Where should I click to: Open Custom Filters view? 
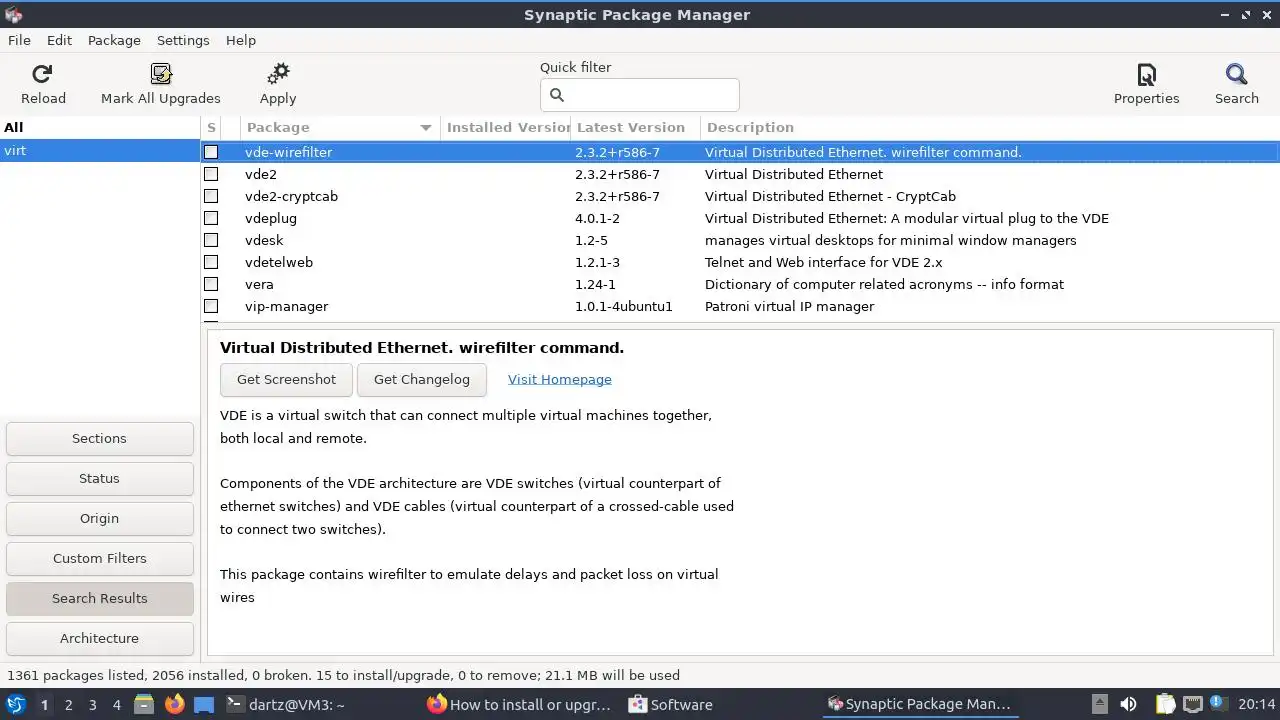[99, 558]
